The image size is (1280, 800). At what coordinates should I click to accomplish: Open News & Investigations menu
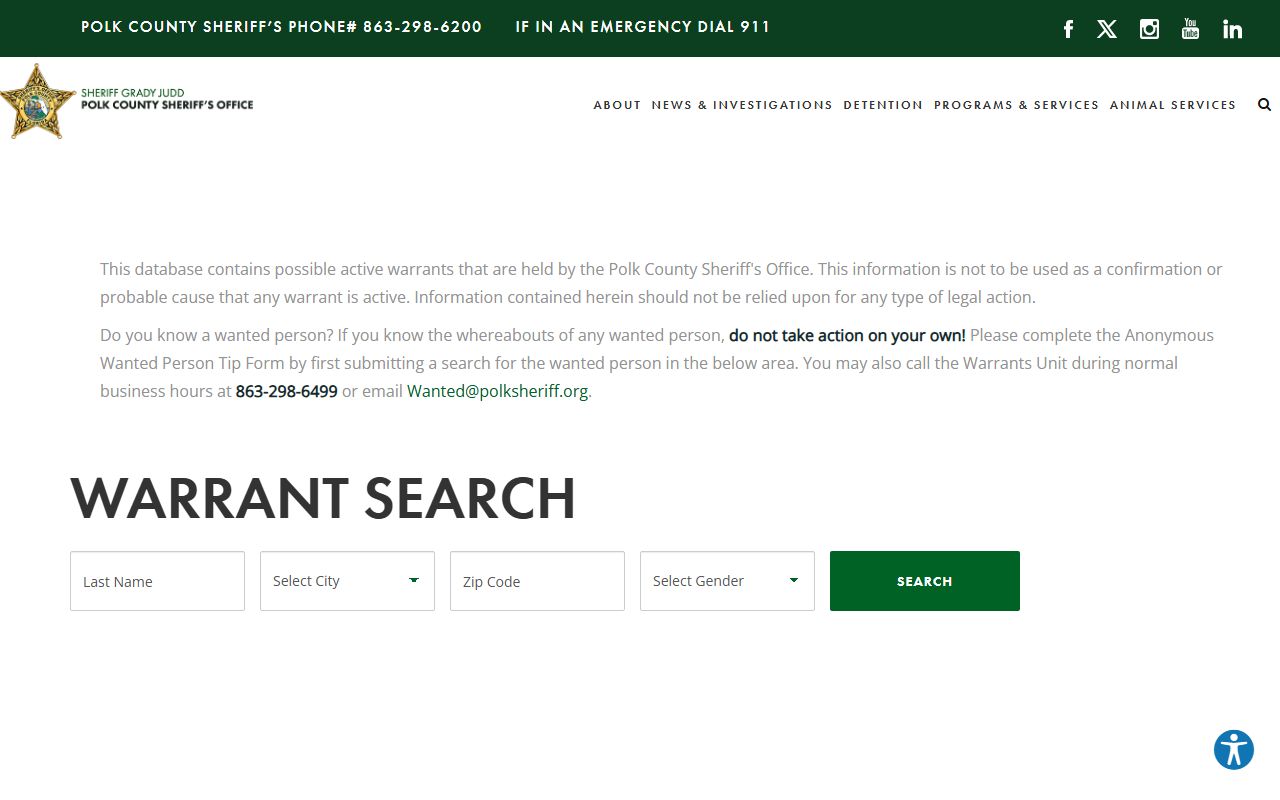point(742,105)
